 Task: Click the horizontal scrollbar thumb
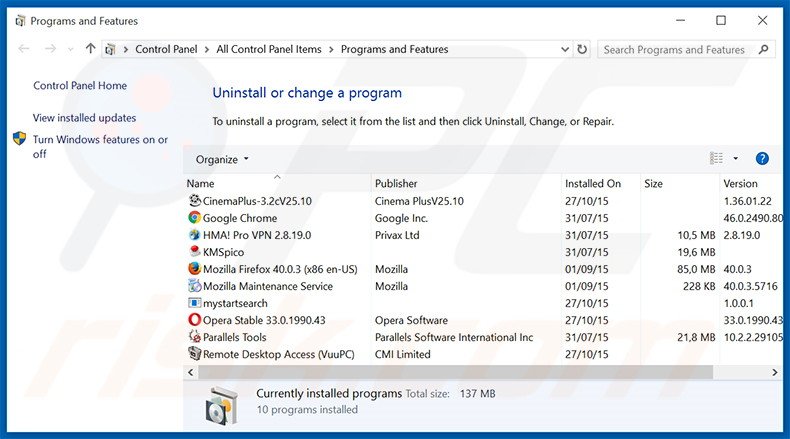pyautogui.click(x=455, y=372)
